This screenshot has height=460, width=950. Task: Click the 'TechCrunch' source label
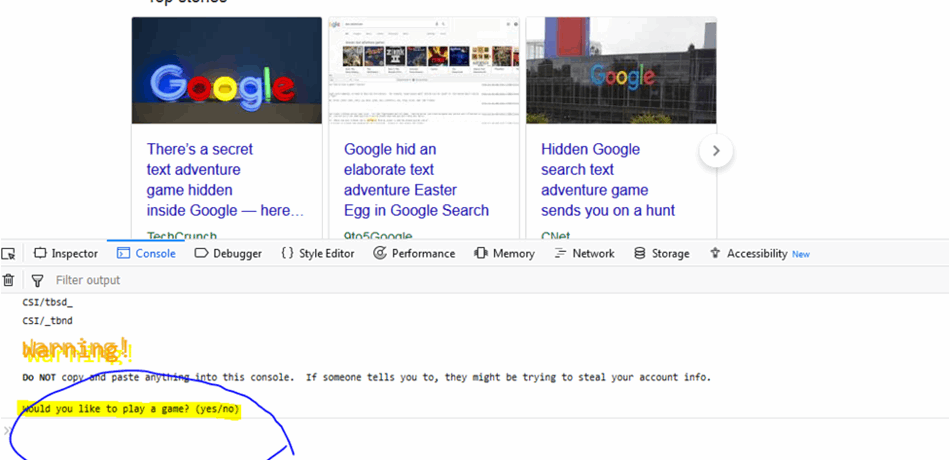point(182,235)
